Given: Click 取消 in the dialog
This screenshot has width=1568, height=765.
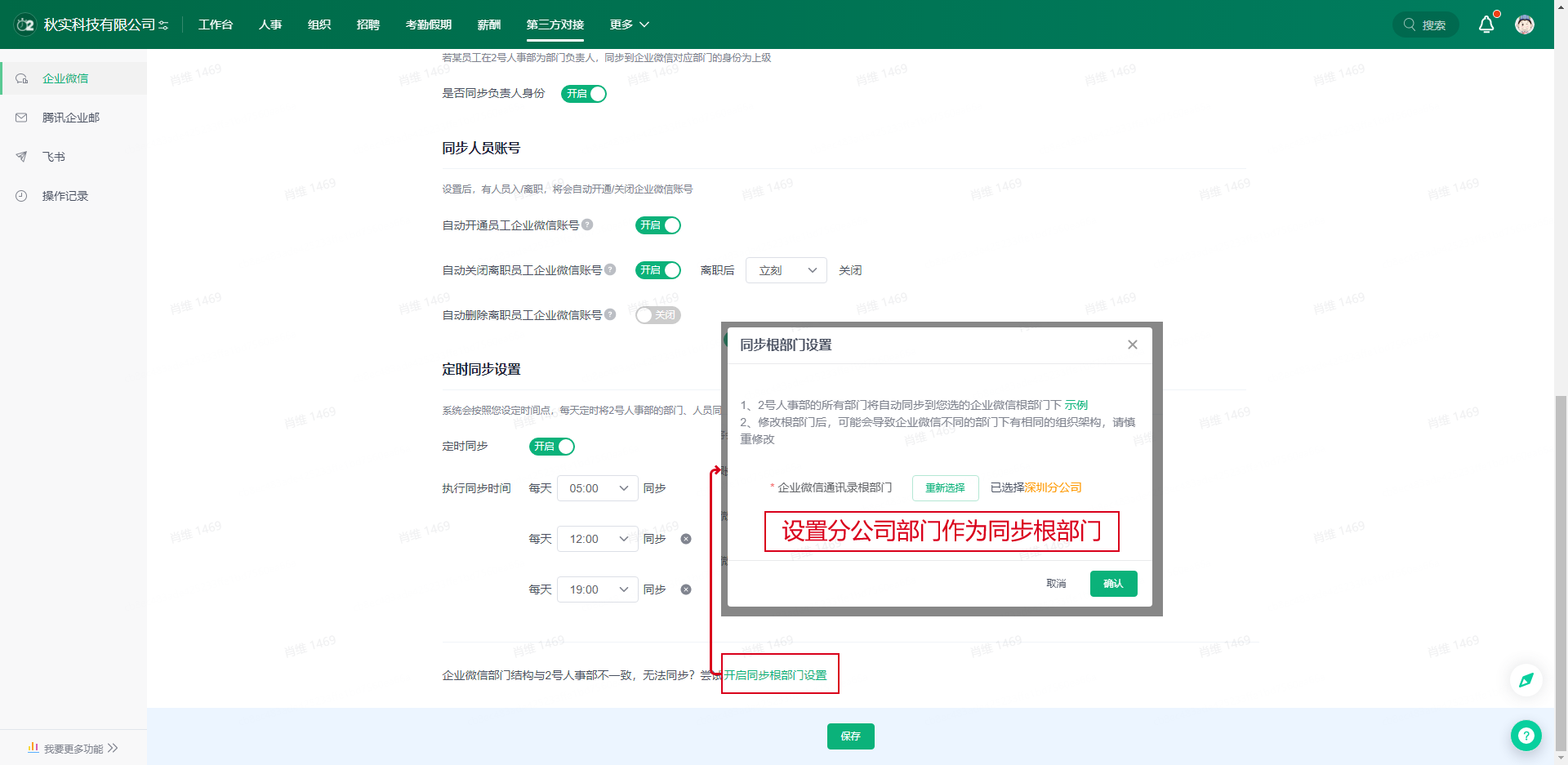Looking at the screenshot, I should pos(1056,584).
